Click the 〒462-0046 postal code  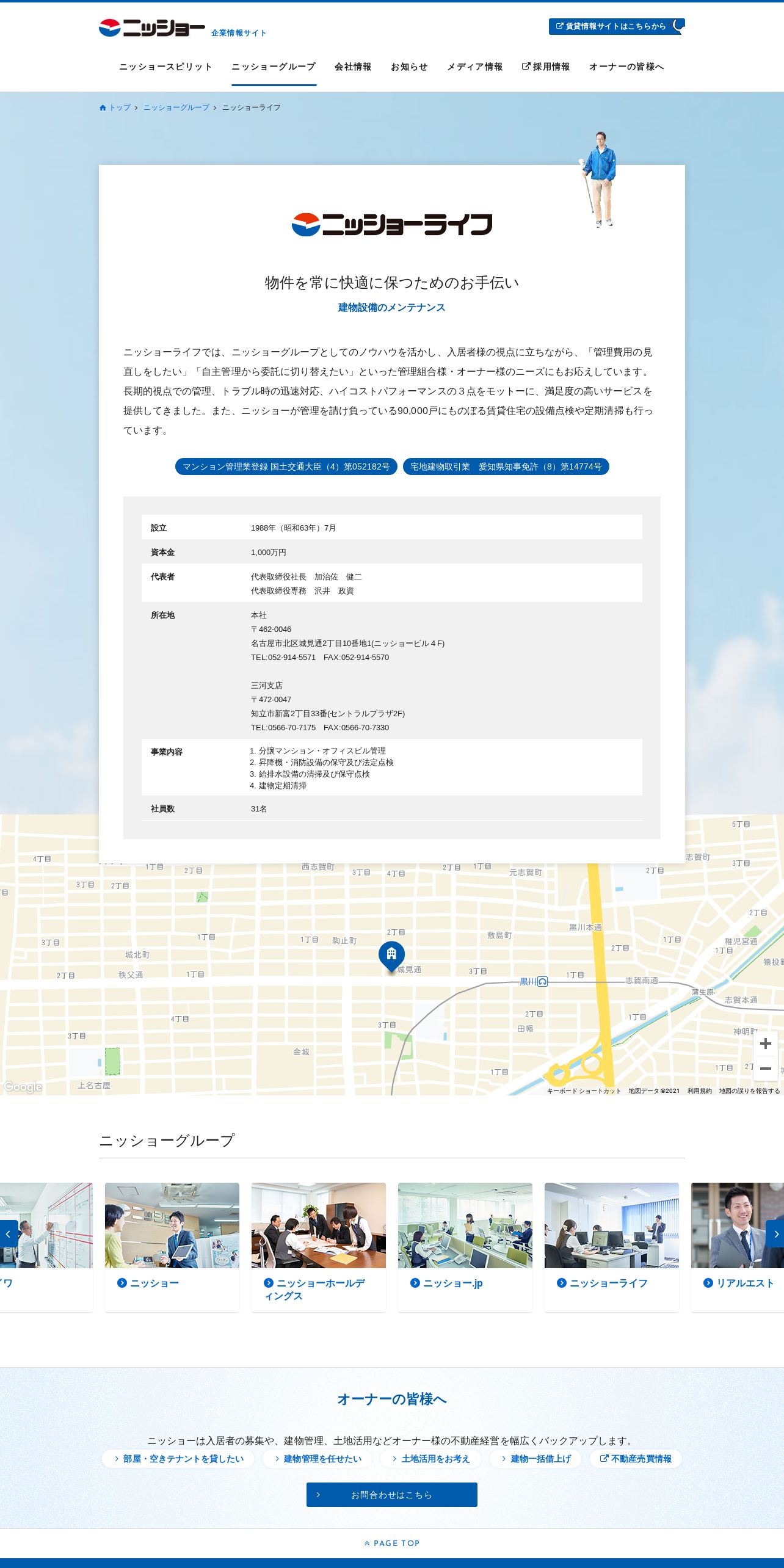tap(271, 630)
